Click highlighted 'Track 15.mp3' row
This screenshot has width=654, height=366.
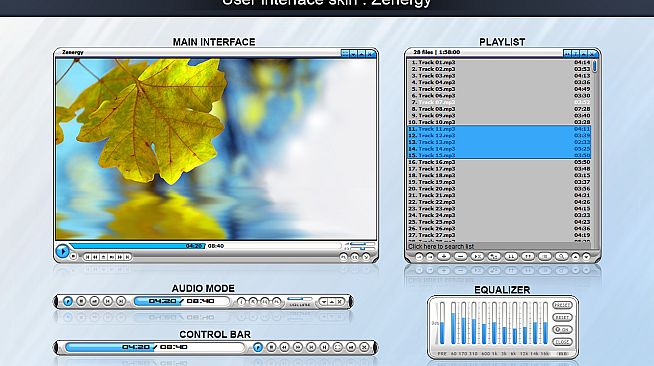point(499,155)
